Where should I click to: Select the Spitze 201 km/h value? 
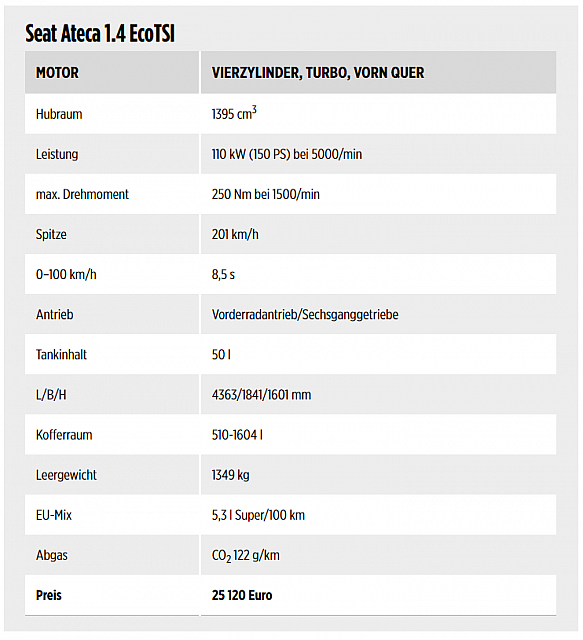pos(235,234)
